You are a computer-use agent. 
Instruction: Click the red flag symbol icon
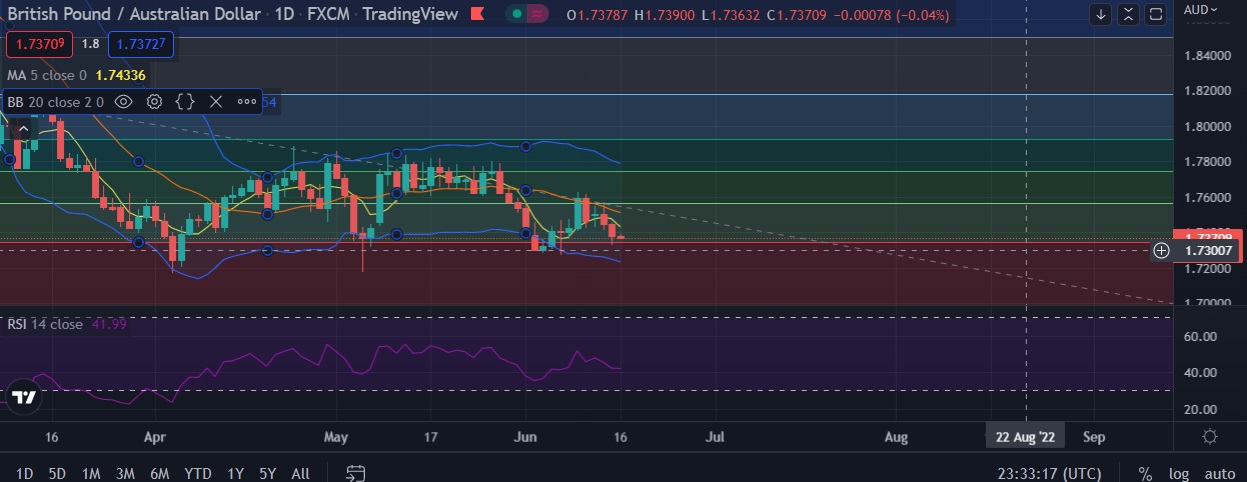tap(477, 14)
